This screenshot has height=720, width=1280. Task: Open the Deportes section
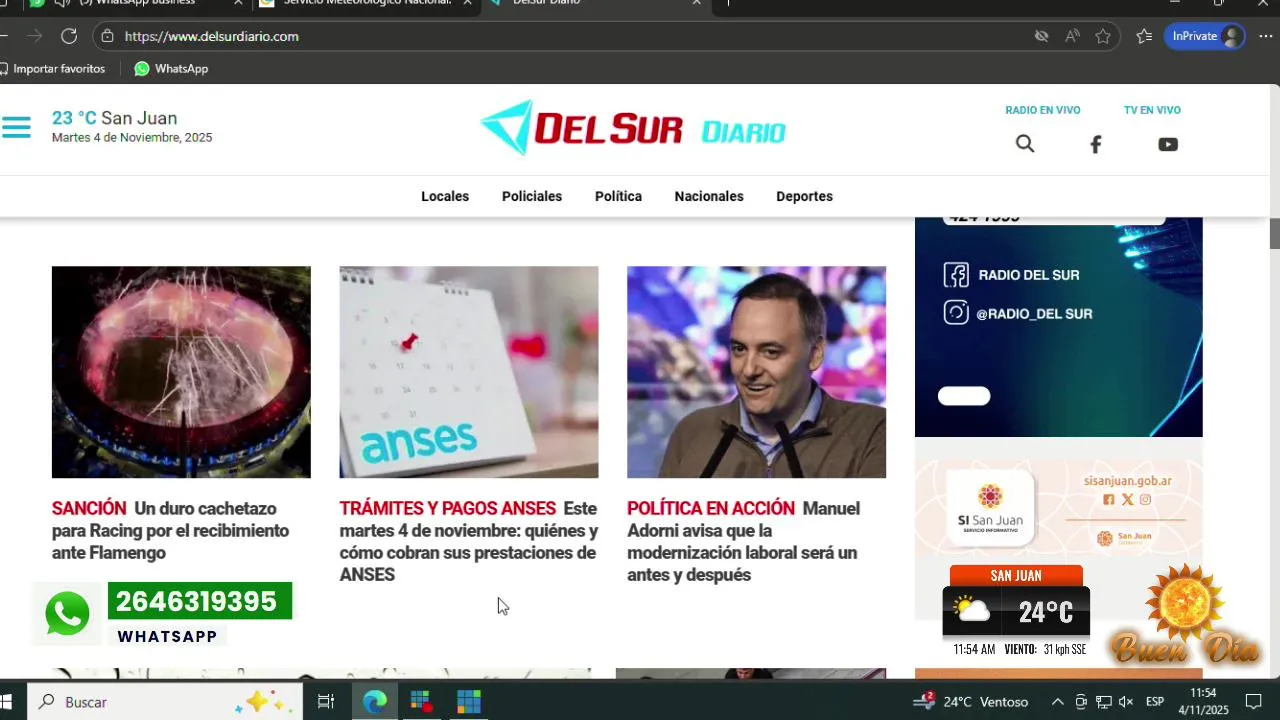tap(804, 196)
